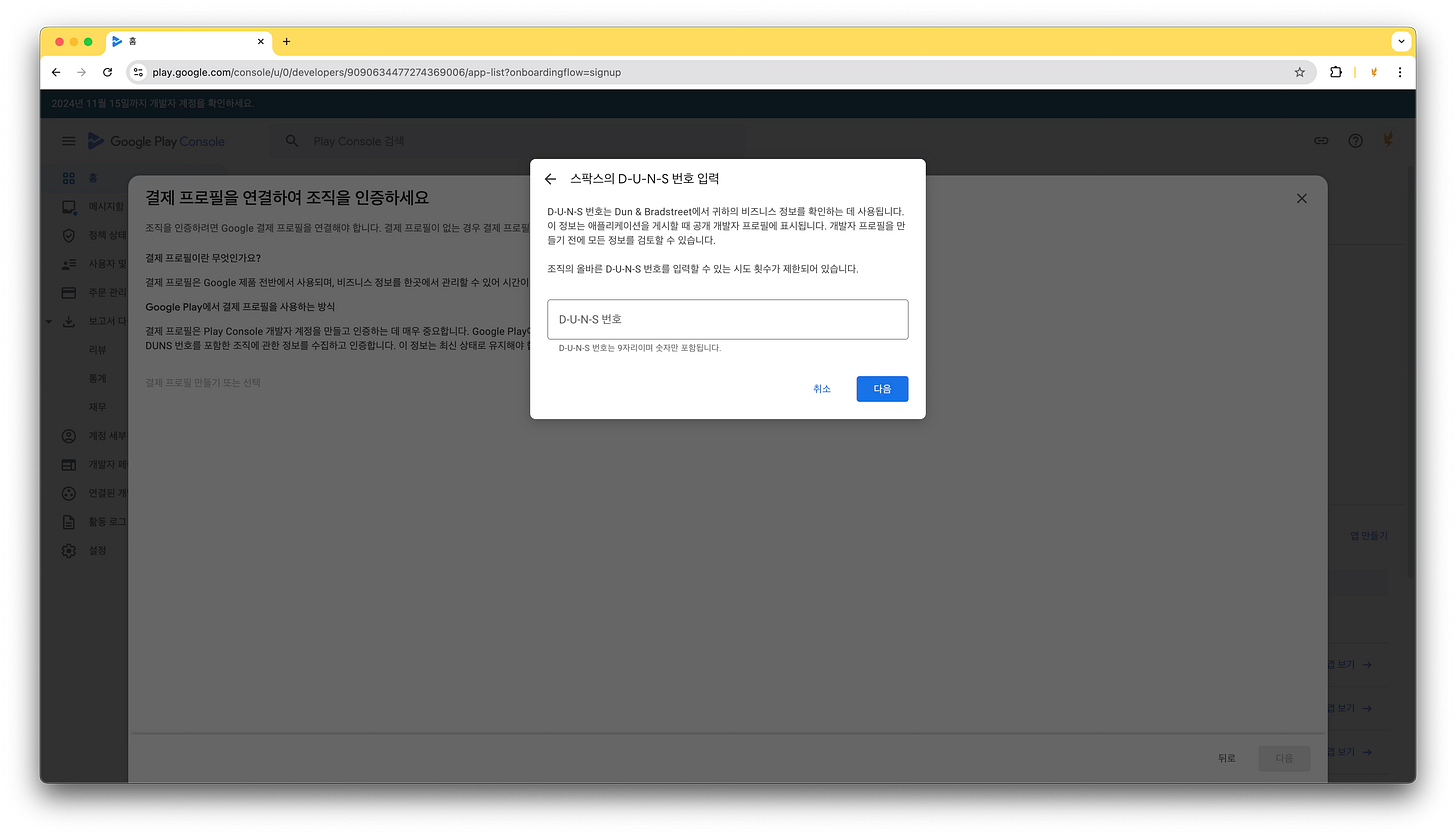Click the browser forward arrow
The image size is (1456, 836).
coord(82,72)
